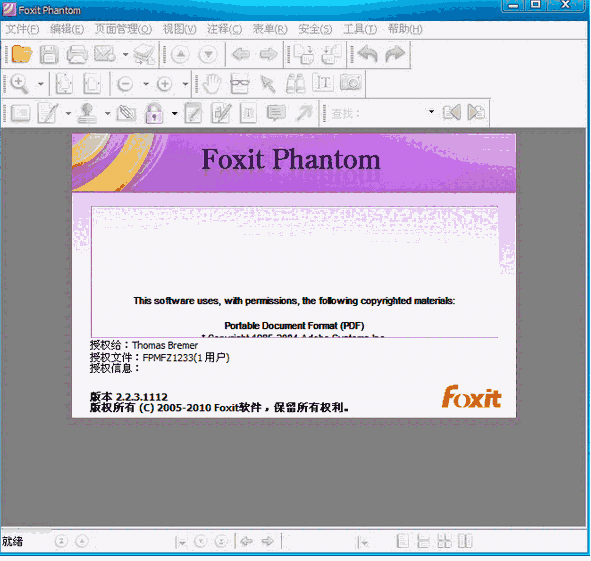This screenshot has height=561, width=591.
Task: Click the Redo curved arrow icon
Action: 395,54
